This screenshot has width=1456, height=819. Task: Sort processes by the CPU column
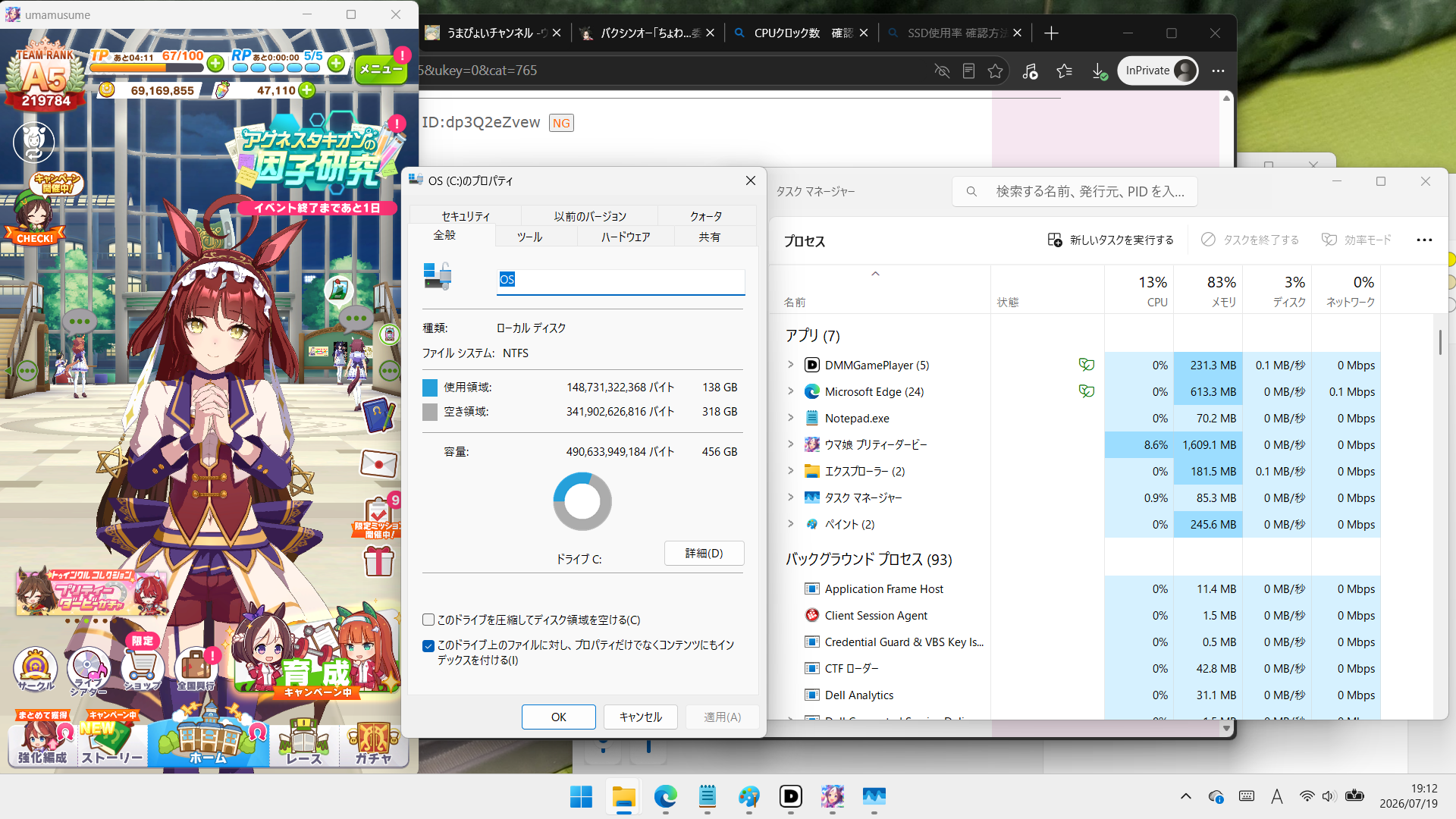1139,290
